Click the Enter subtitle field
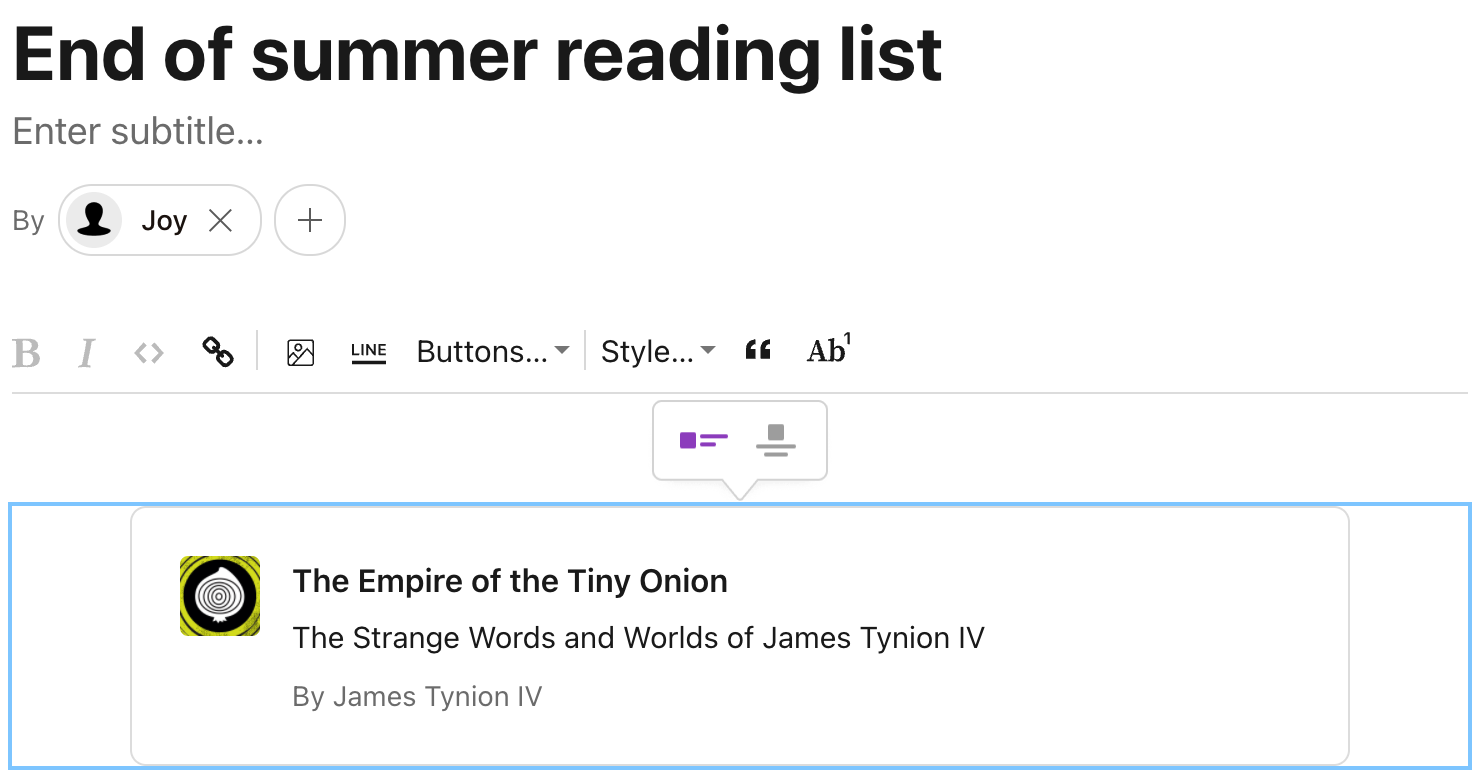1482x782 pixels. click(138, 131)
